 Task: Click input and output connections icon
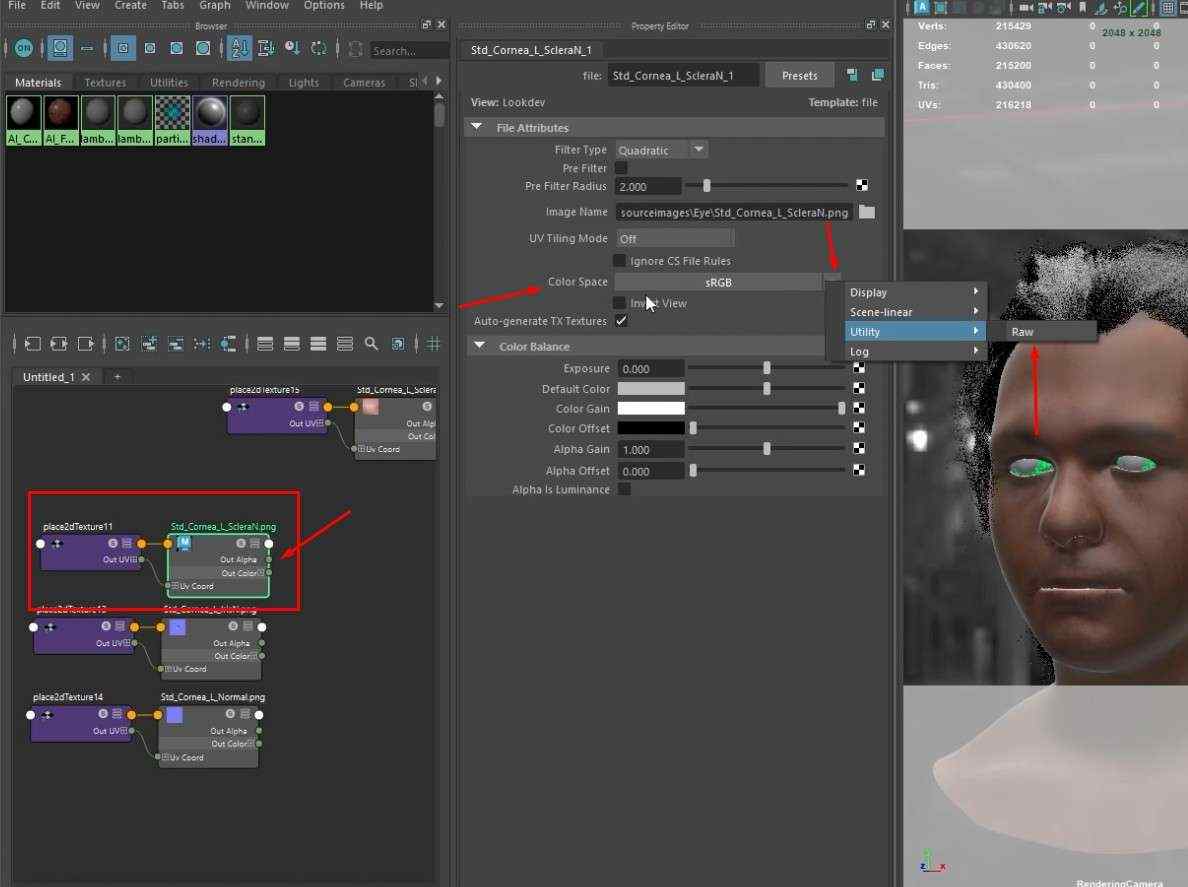(x=58, y=344)
